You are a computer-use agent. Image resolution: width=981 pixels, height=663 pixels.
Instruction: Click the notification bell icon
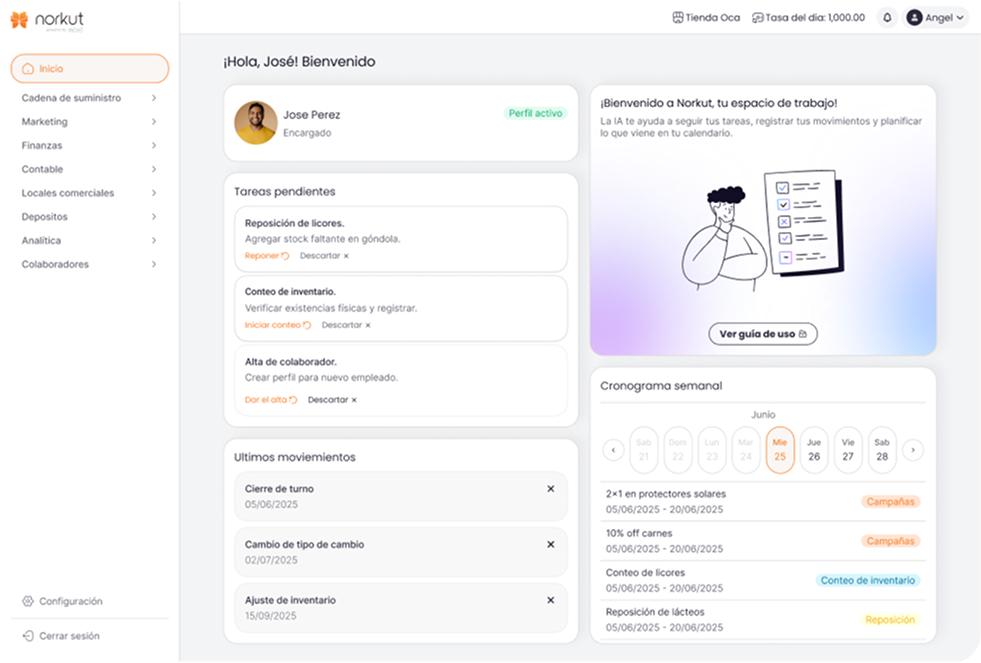point(886,18)
